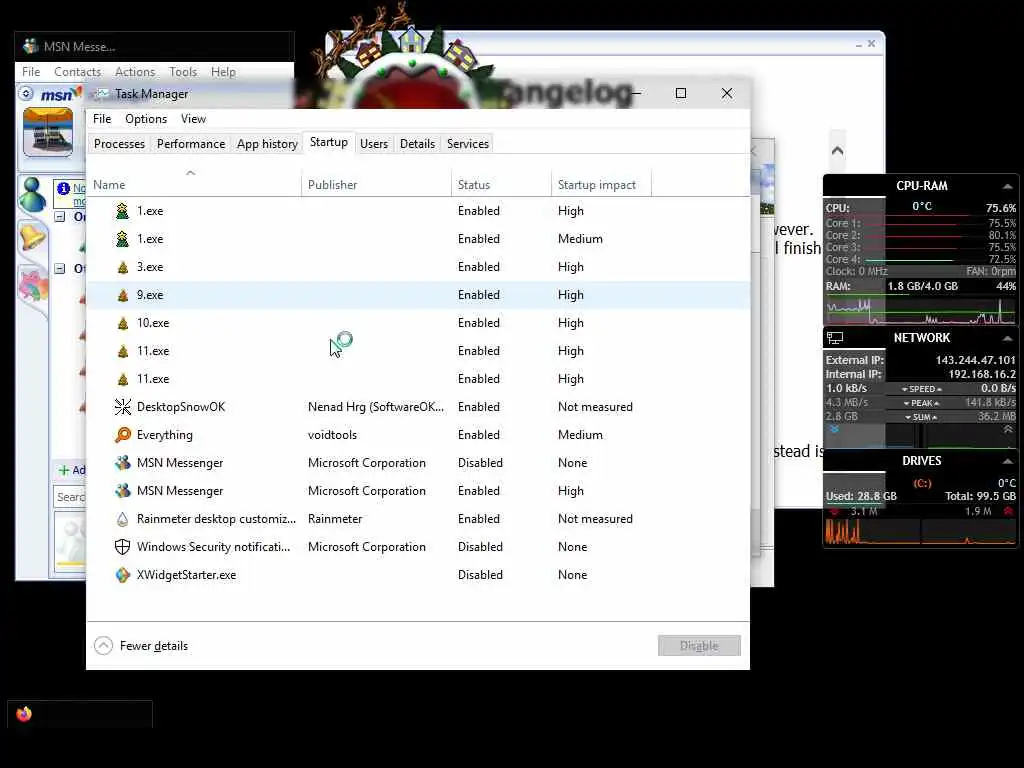Collapse the Online contacts group in MSN
This screenshot has width=1024, height=768.
(59, 217)
